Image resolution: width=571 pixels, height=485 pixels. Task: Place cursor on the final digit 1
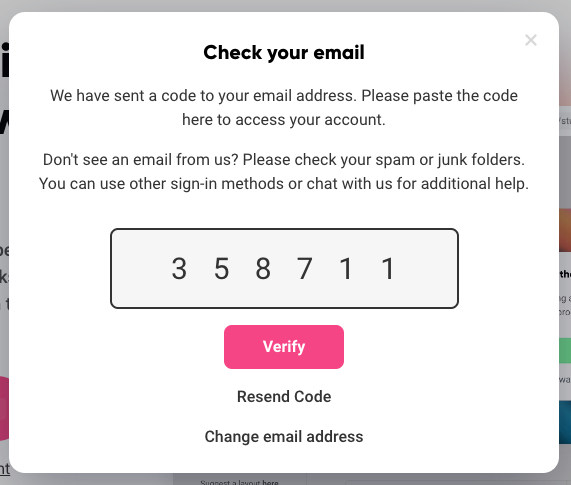click(x=388, y=269)
